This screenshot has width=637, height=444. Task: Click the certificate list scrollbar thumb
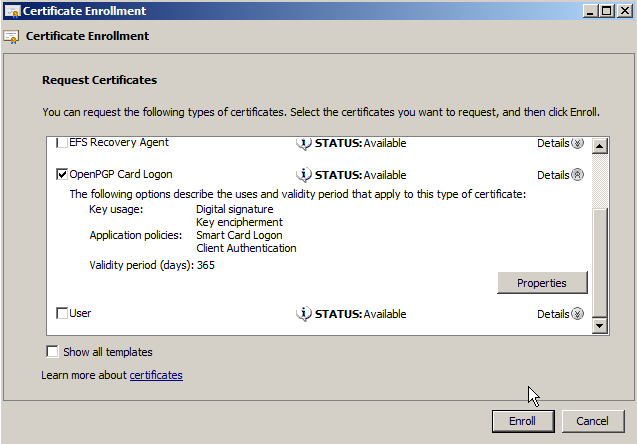click(x=600, y=250)
